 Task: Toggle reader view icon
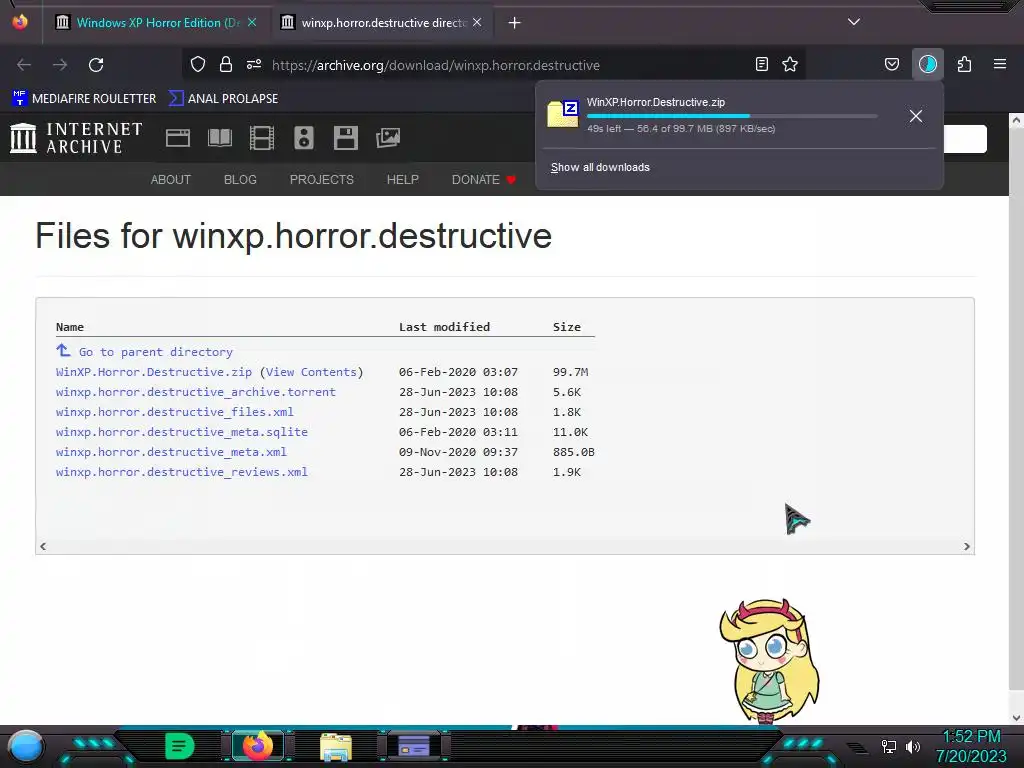click(x=761, y=65)
